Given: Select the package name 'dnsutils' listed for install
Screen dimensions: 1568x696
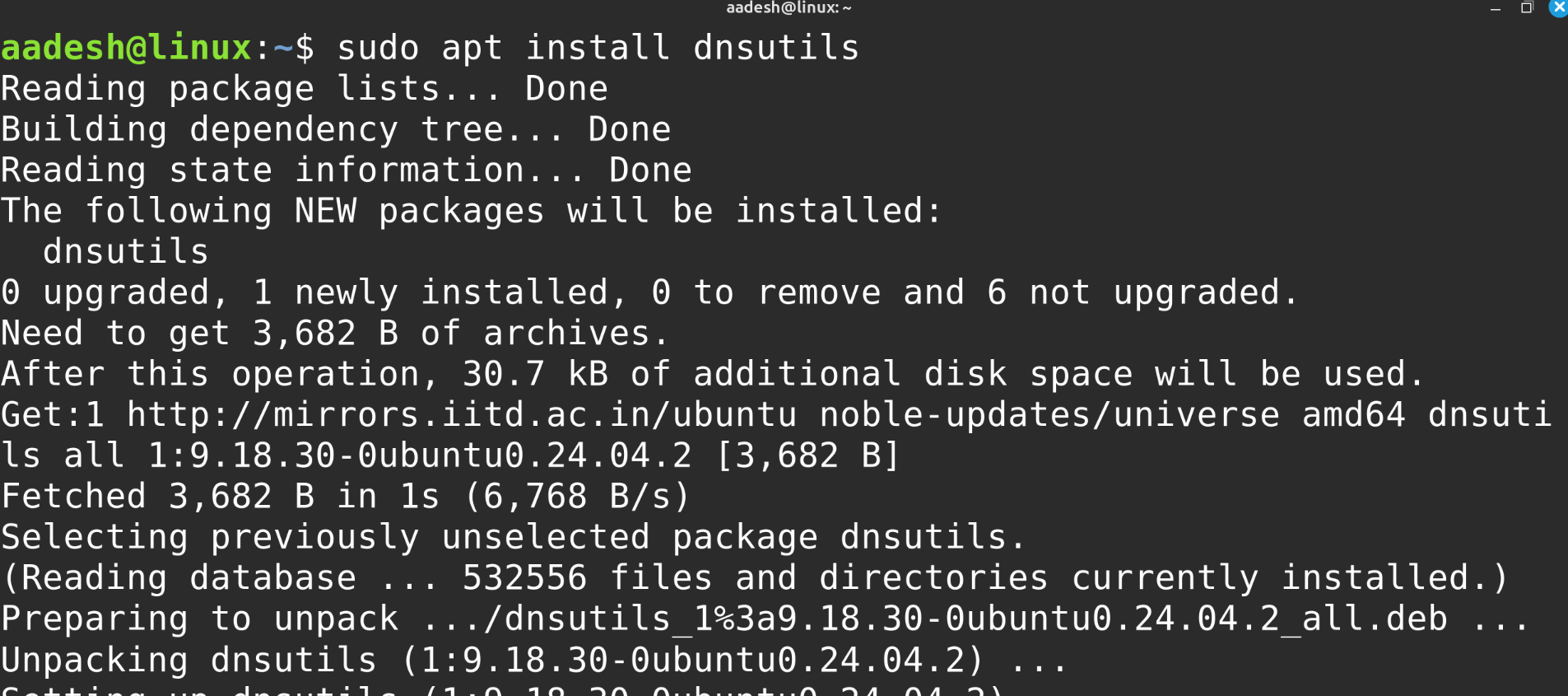Looking at the screenshot, I should 125,250.
